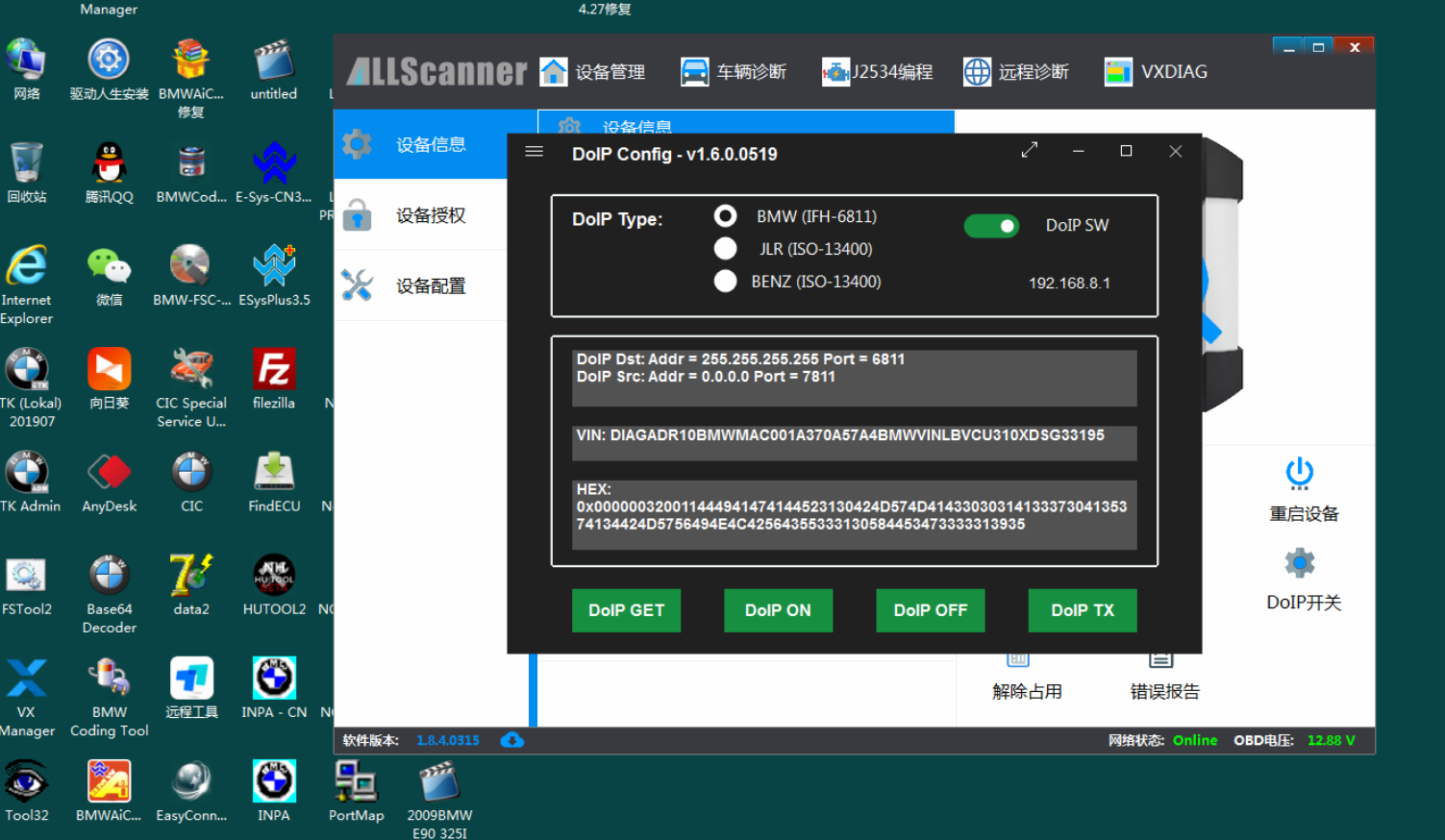Open 向日葵 desktop icon

[x=109, y=379]
